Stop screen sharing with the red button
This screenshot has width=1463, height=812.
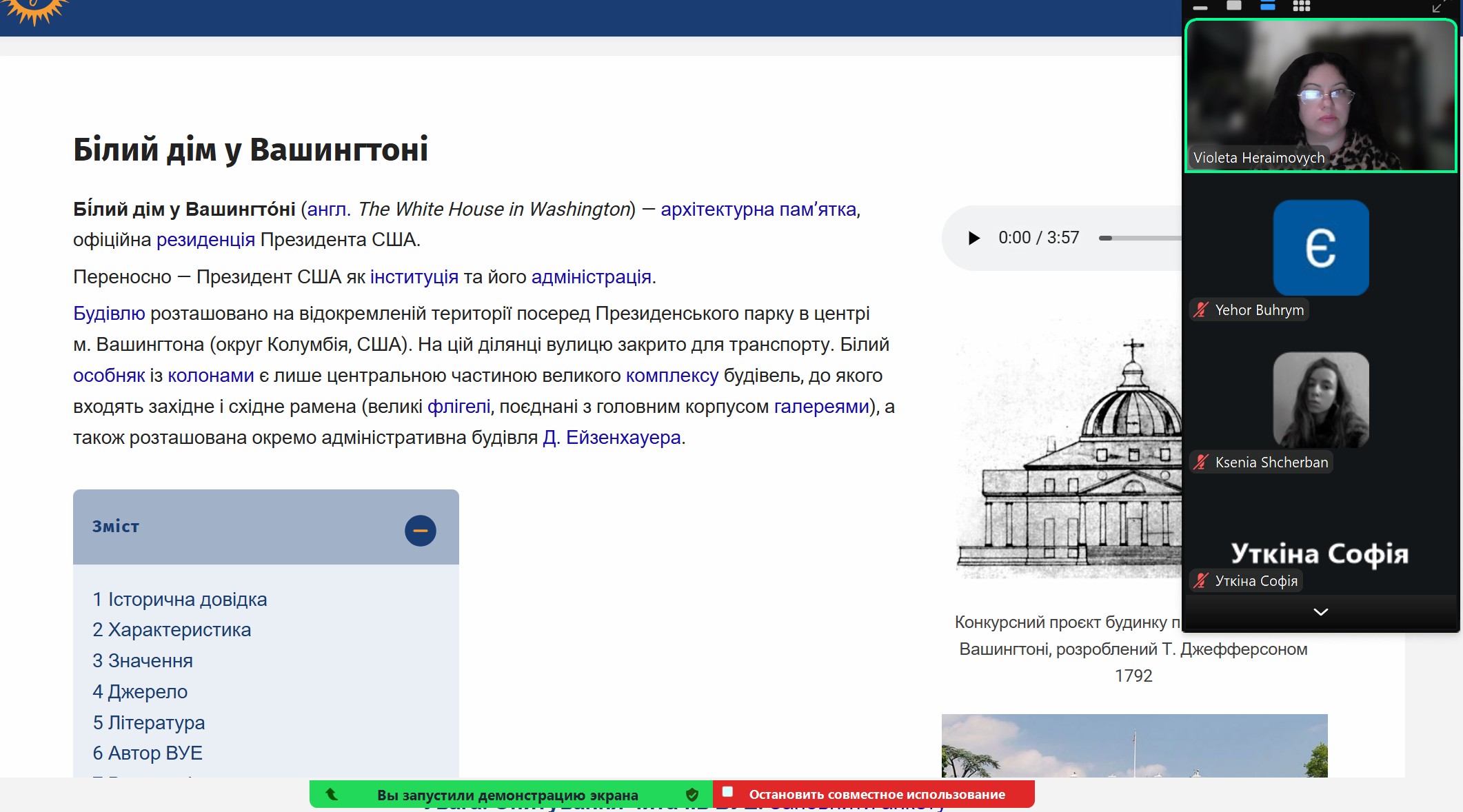(874, 794)
